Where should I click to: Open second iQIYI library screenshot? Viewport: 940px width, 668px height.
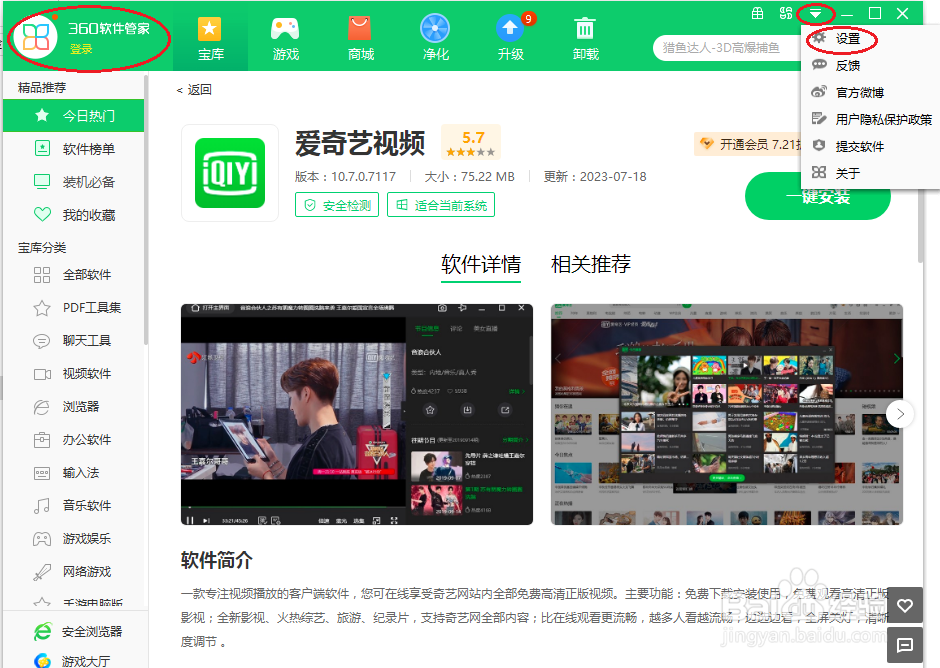727,414
